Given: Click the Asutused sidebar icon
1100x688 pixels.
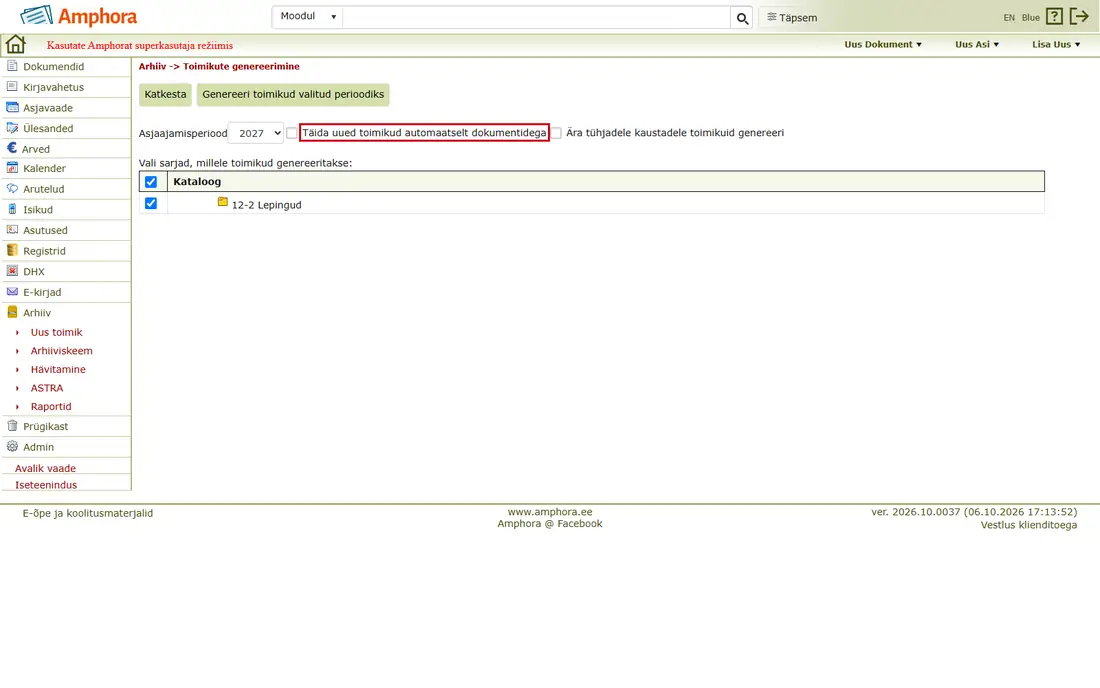Looking at the screenshot, I should click(x=12, y=229).
